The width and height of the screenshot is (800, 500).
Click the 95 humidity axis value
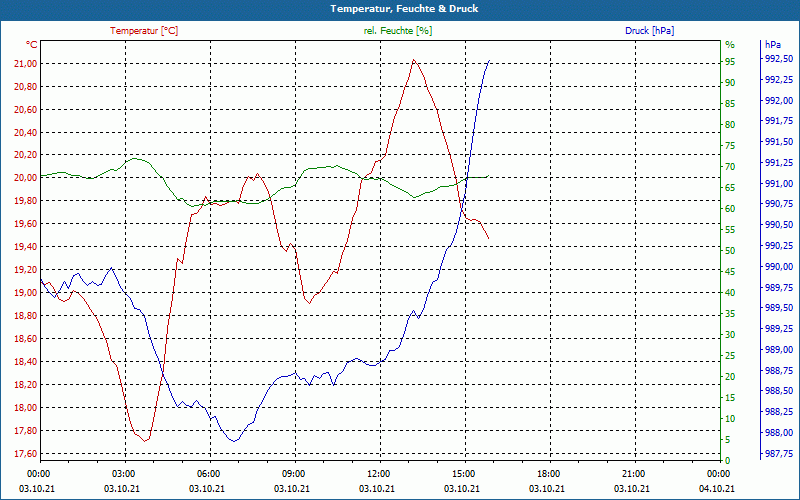point(730,62)
